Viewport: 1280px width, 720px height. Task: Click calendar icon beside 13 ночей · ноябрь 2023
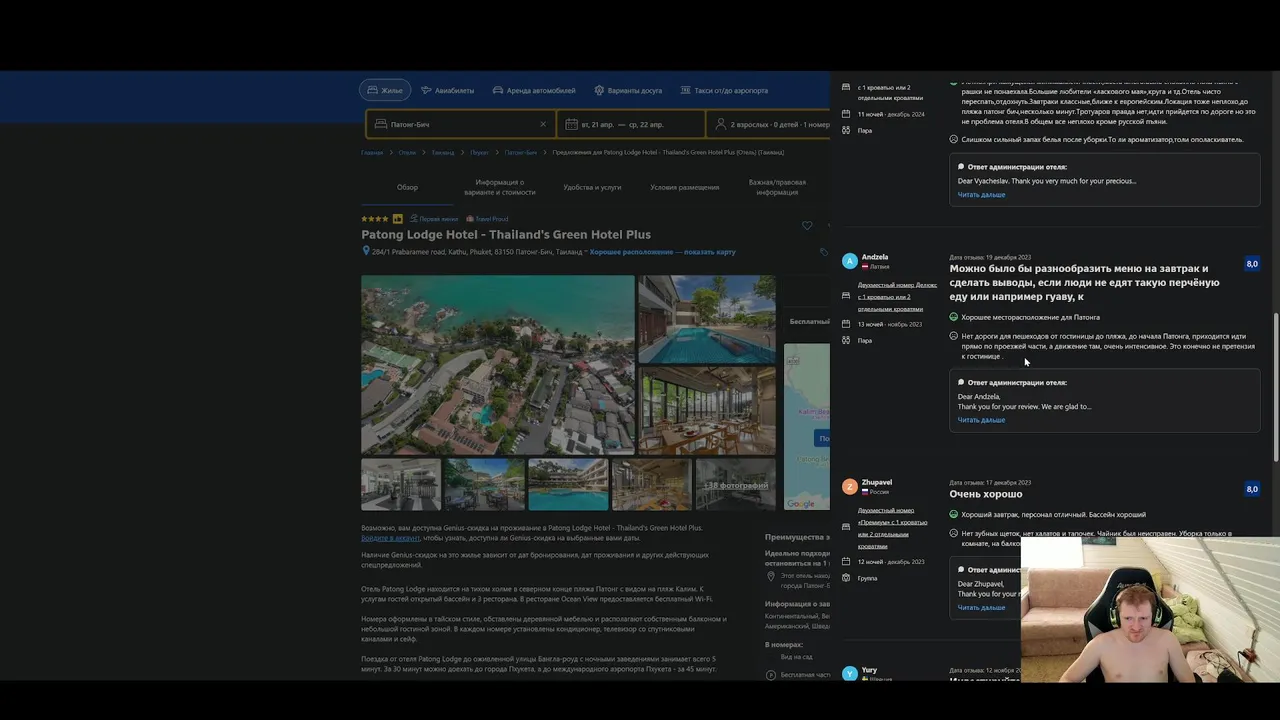[x=846, y=324]
